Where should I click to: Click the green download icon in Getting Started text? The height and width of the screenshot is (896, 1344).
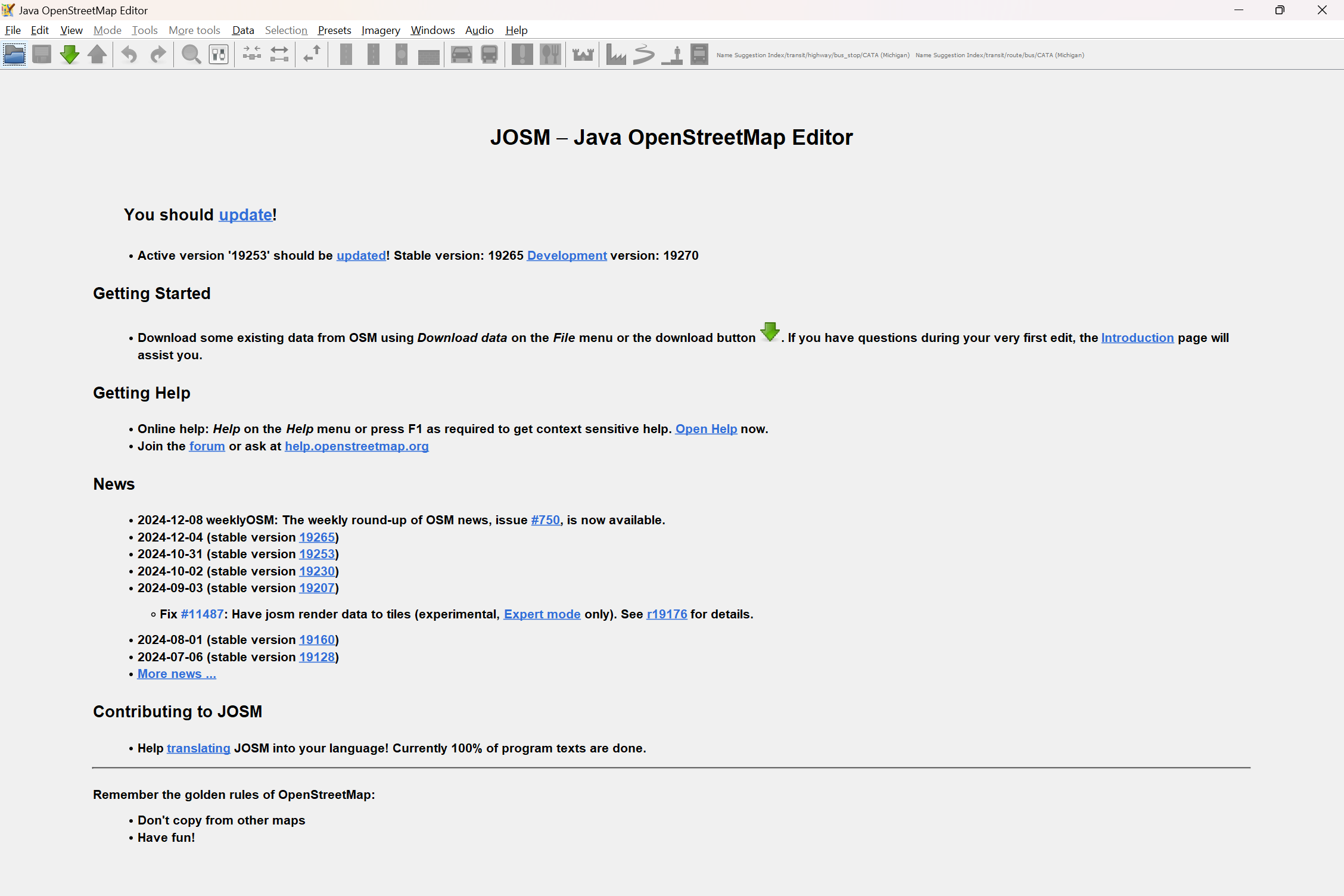[770, 332]
